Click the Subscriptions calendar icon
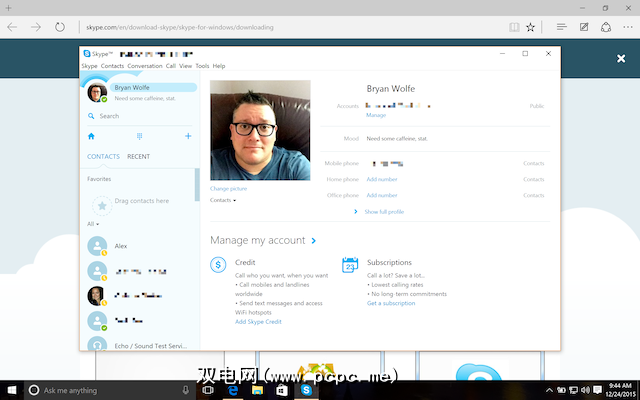This screenshot has height=400, width=640. (350, 265)
